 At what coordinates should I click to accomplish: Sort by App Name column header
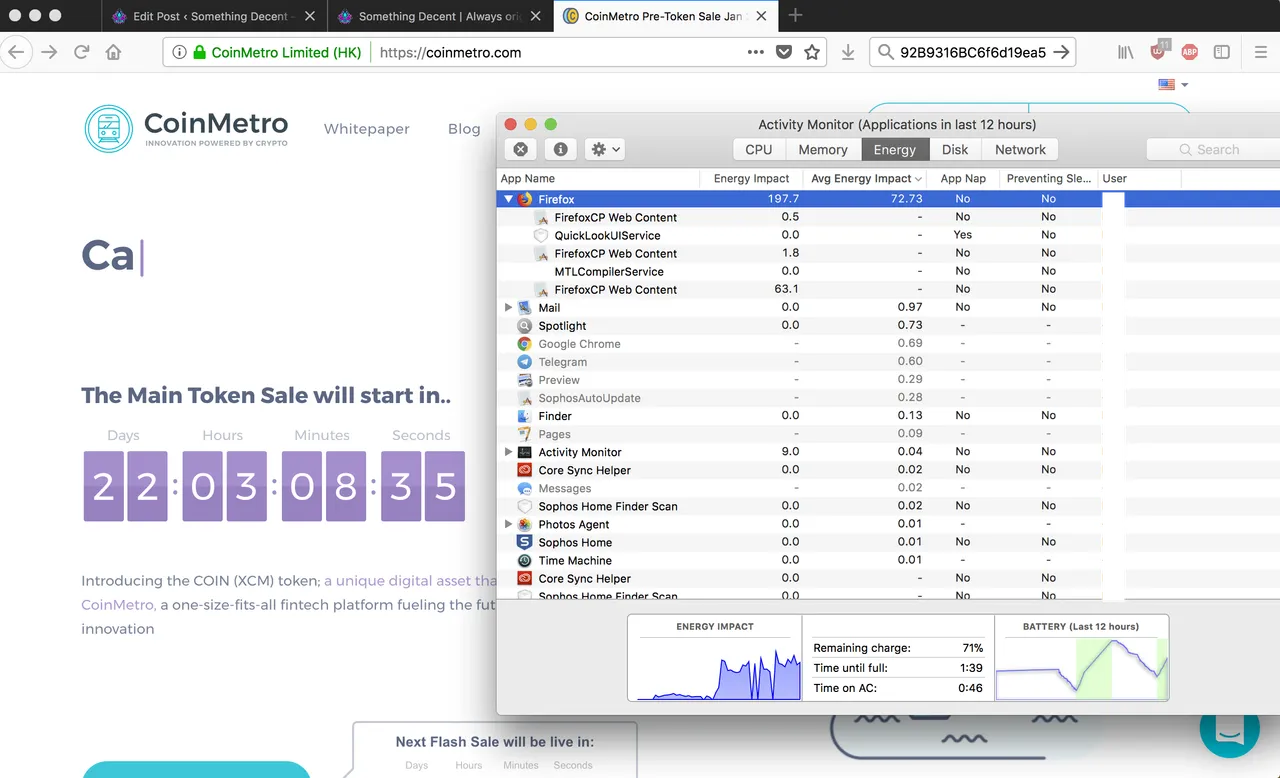point(598,178)
